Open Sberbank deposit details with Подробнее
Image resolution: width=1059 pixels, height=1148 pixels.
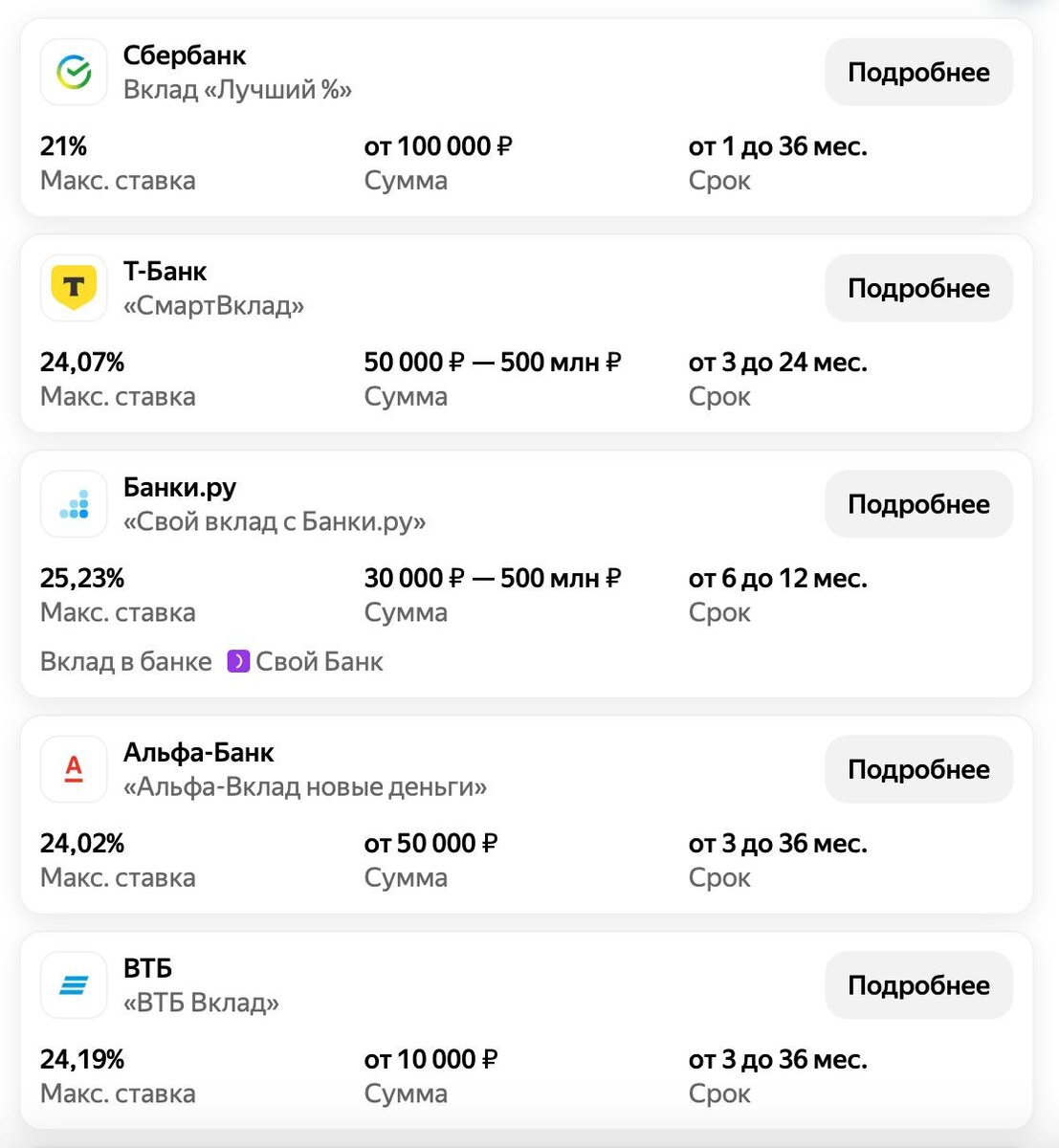918,73
